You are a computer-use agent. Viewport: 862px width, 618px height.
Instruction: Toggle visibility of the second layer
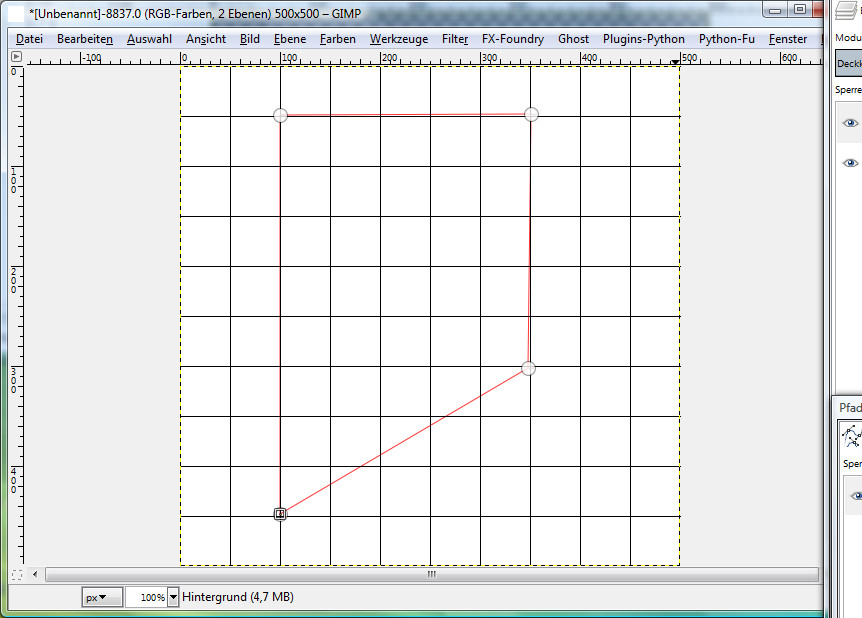850,163
